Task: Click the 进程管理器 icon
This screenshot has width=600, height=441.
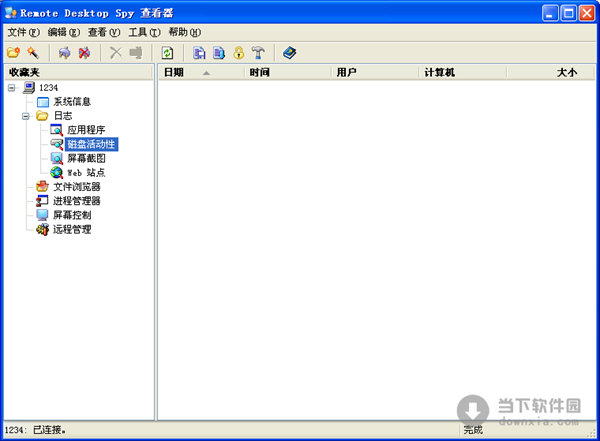Action: tap(42, 201)
